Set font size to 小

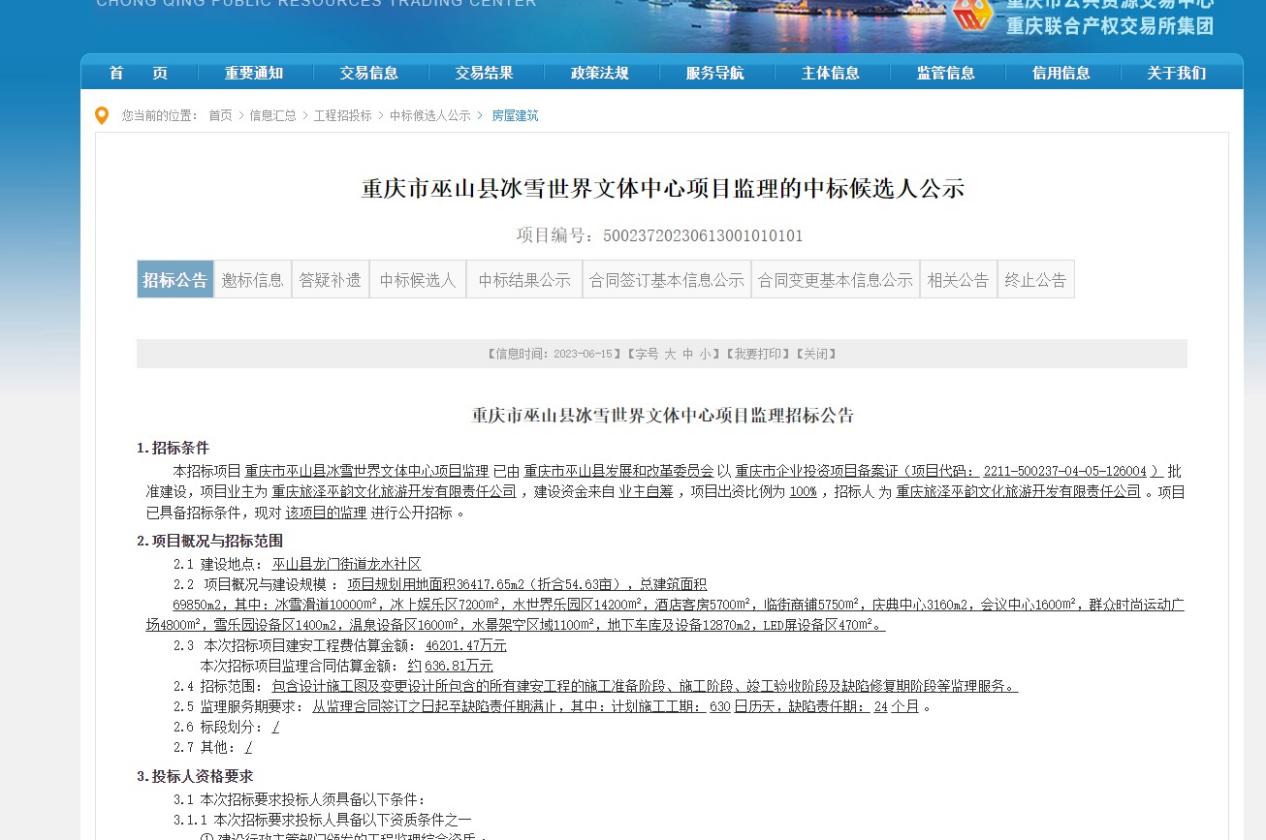click(704, 354)
